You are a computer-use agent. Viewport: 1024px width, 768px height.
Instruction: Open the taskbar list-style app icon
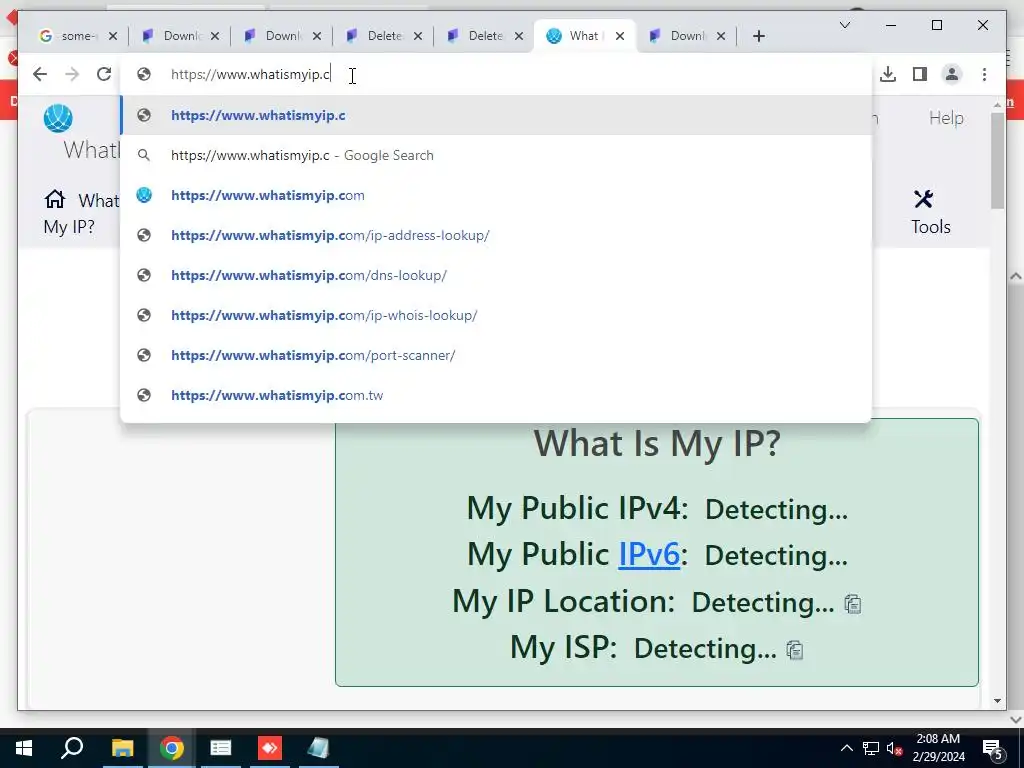(x=221, y=748)
